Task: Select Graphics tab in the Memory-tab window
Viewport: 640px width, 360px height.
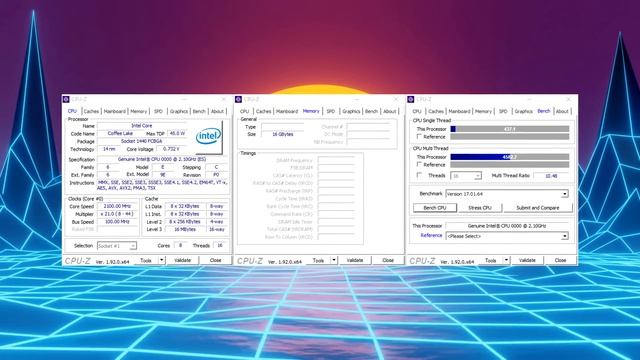Action: coord(351,111)
